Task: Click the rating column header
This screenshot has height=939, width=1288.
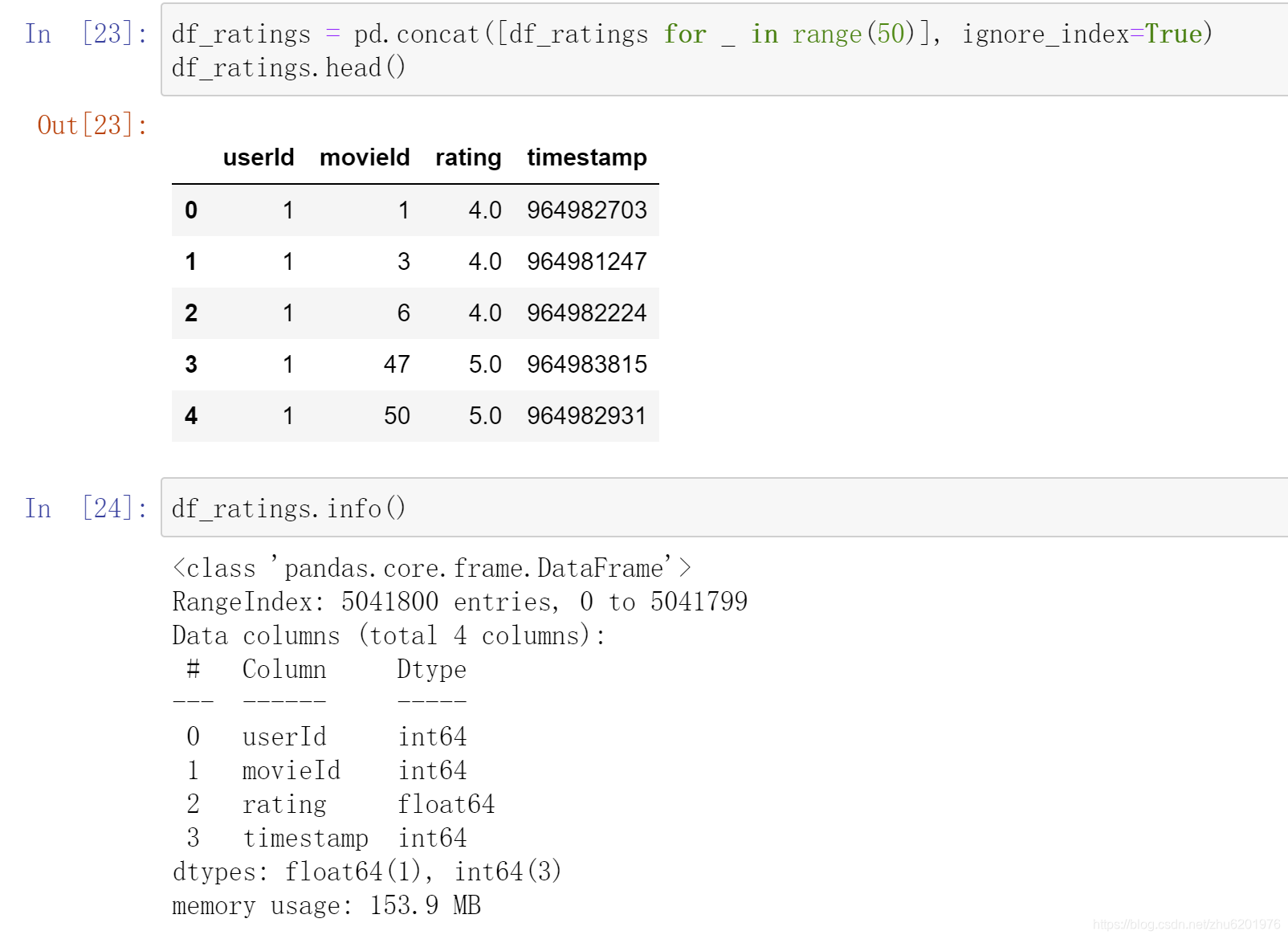Action: [468, 157]
